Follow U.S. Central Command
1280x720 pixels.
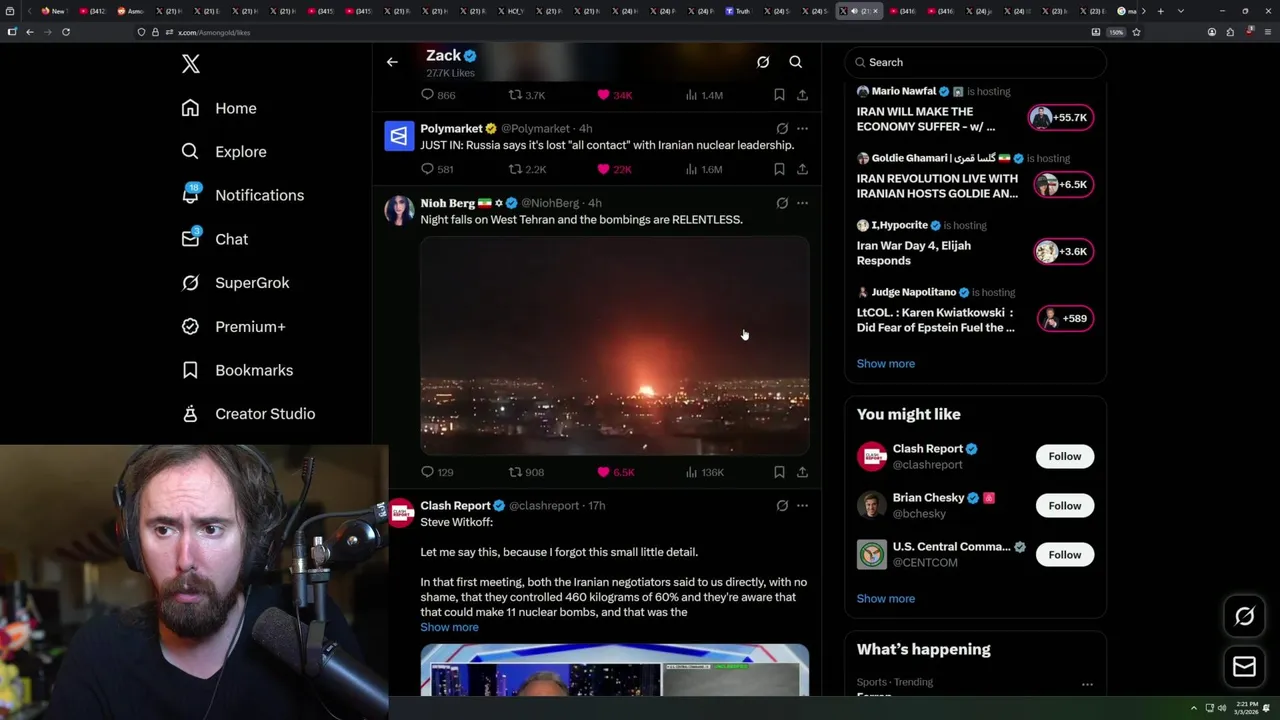pyautogui.click(x=1065, y=554)
